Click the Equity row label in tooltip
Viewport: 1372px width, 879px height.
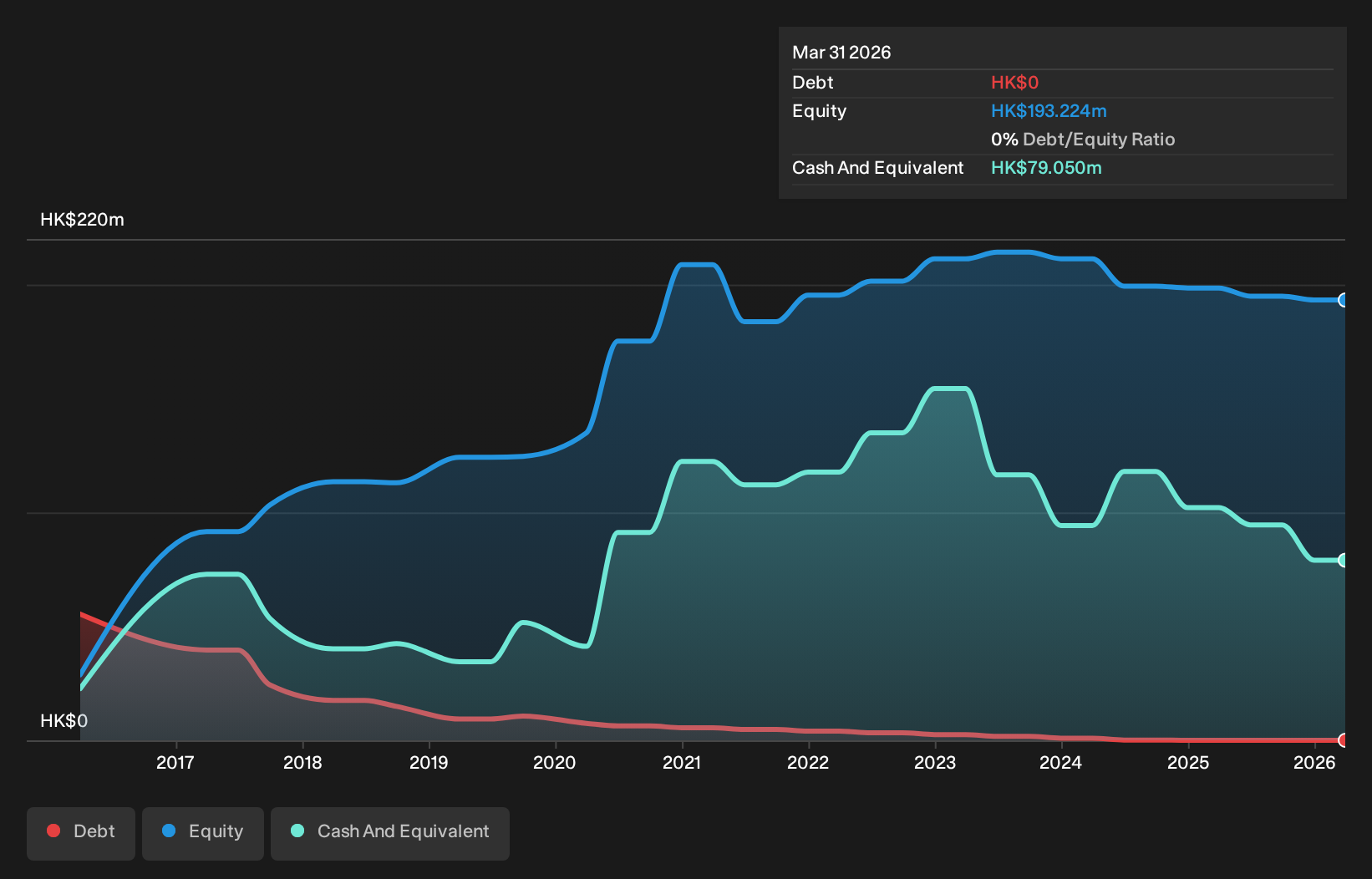click(819, 111)
